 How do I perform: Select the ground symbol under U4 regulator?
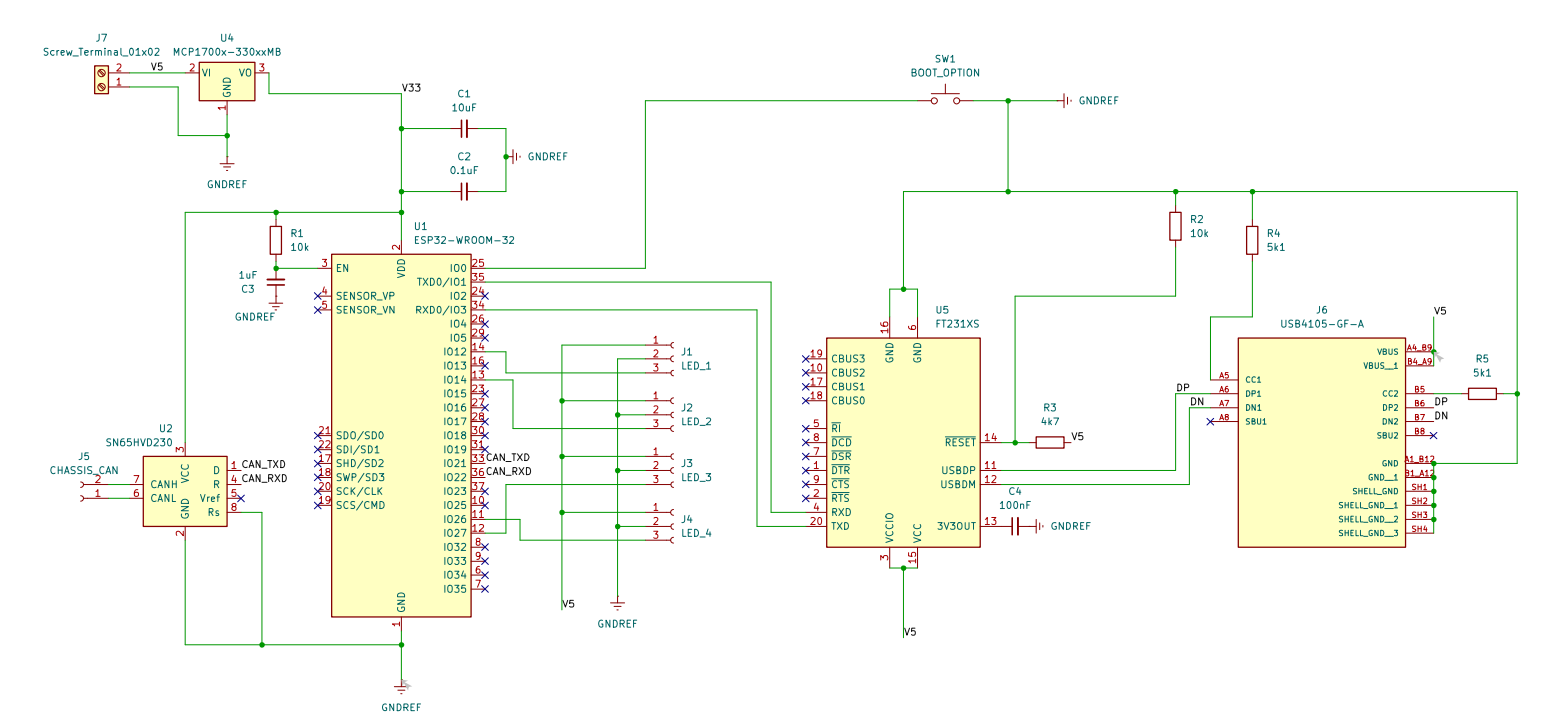227,165
